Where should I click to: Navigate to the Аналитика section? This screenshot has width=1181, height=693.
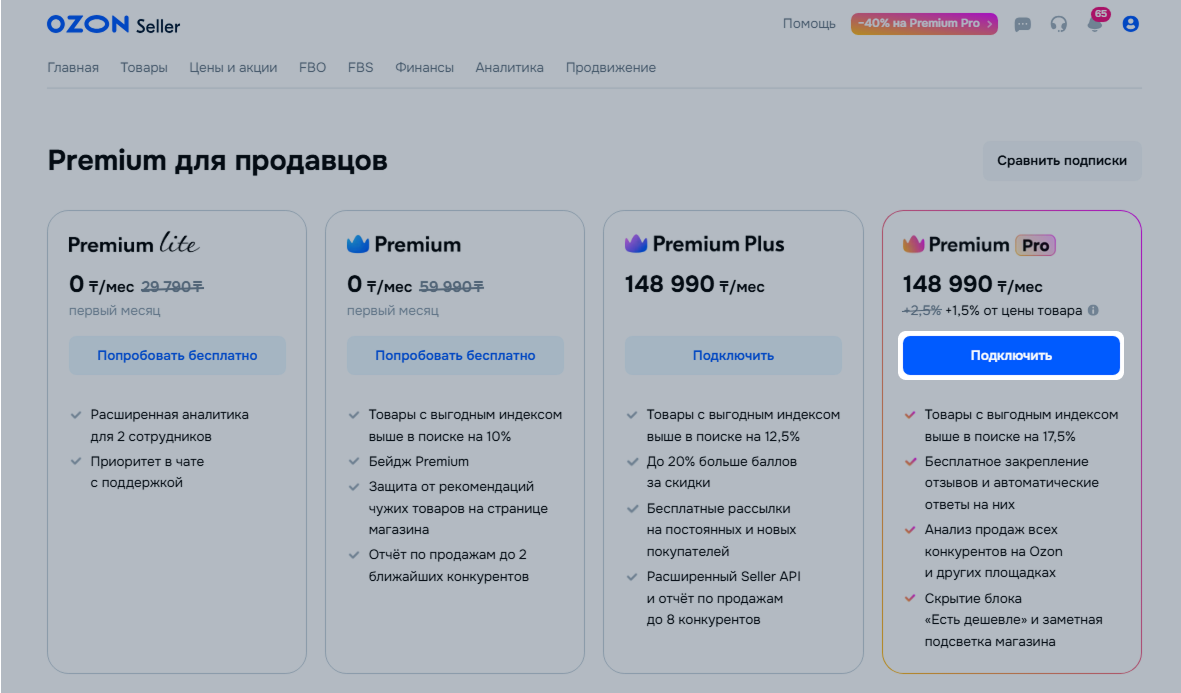click(x=509, y=68)
